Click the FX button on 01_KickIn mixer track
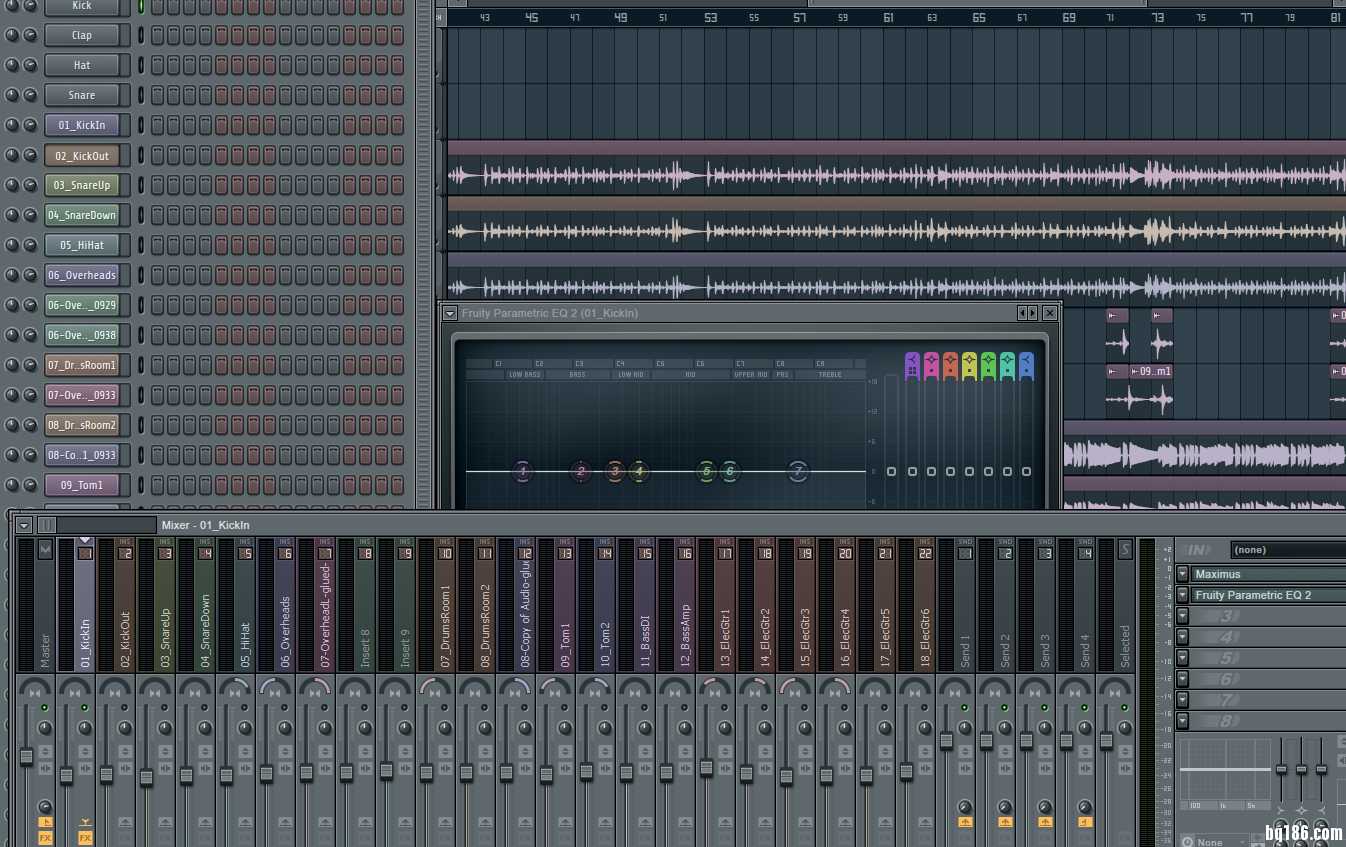The image size is (1346, 847). [85, 837]
